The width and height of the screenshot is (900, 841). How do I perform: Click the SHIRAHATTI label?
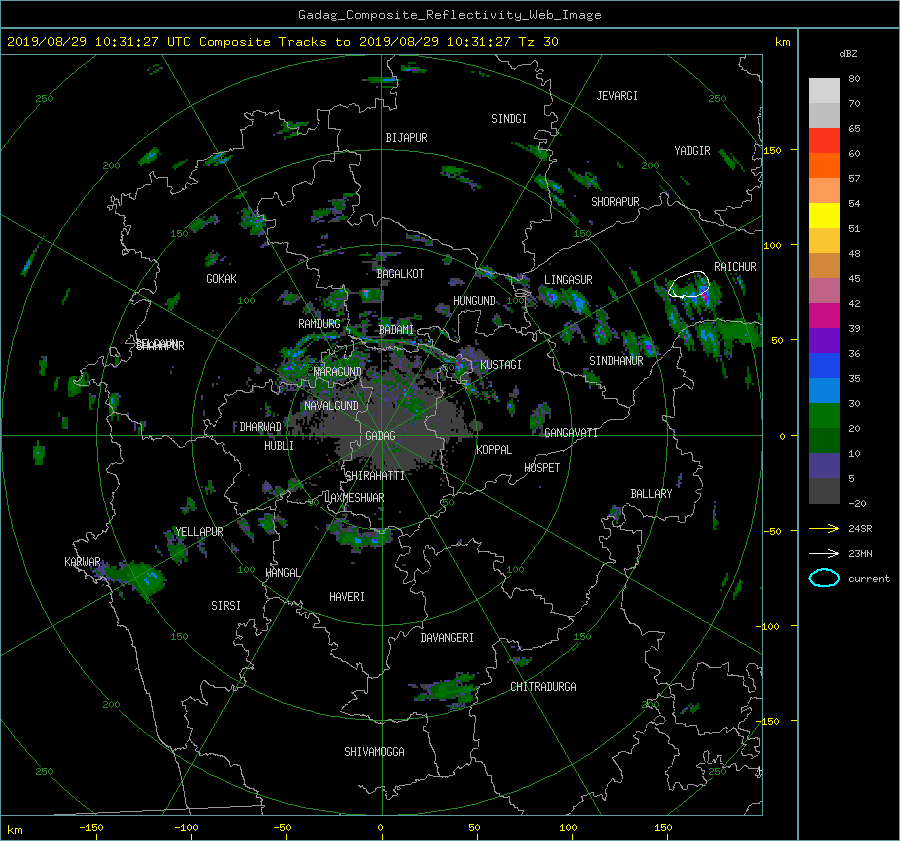pos(375,476)
